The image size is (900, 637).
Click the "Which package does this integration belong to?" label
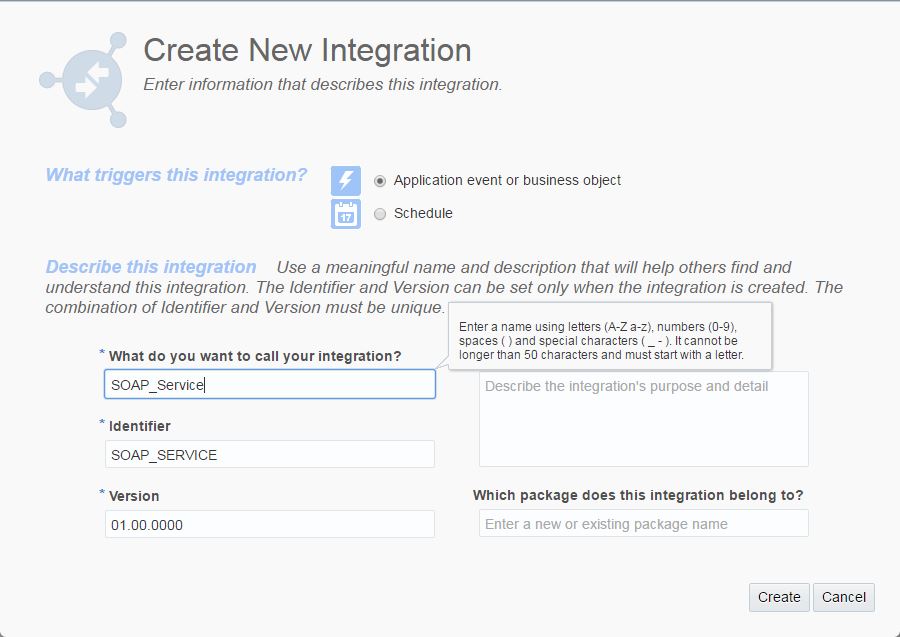point(638,495)
